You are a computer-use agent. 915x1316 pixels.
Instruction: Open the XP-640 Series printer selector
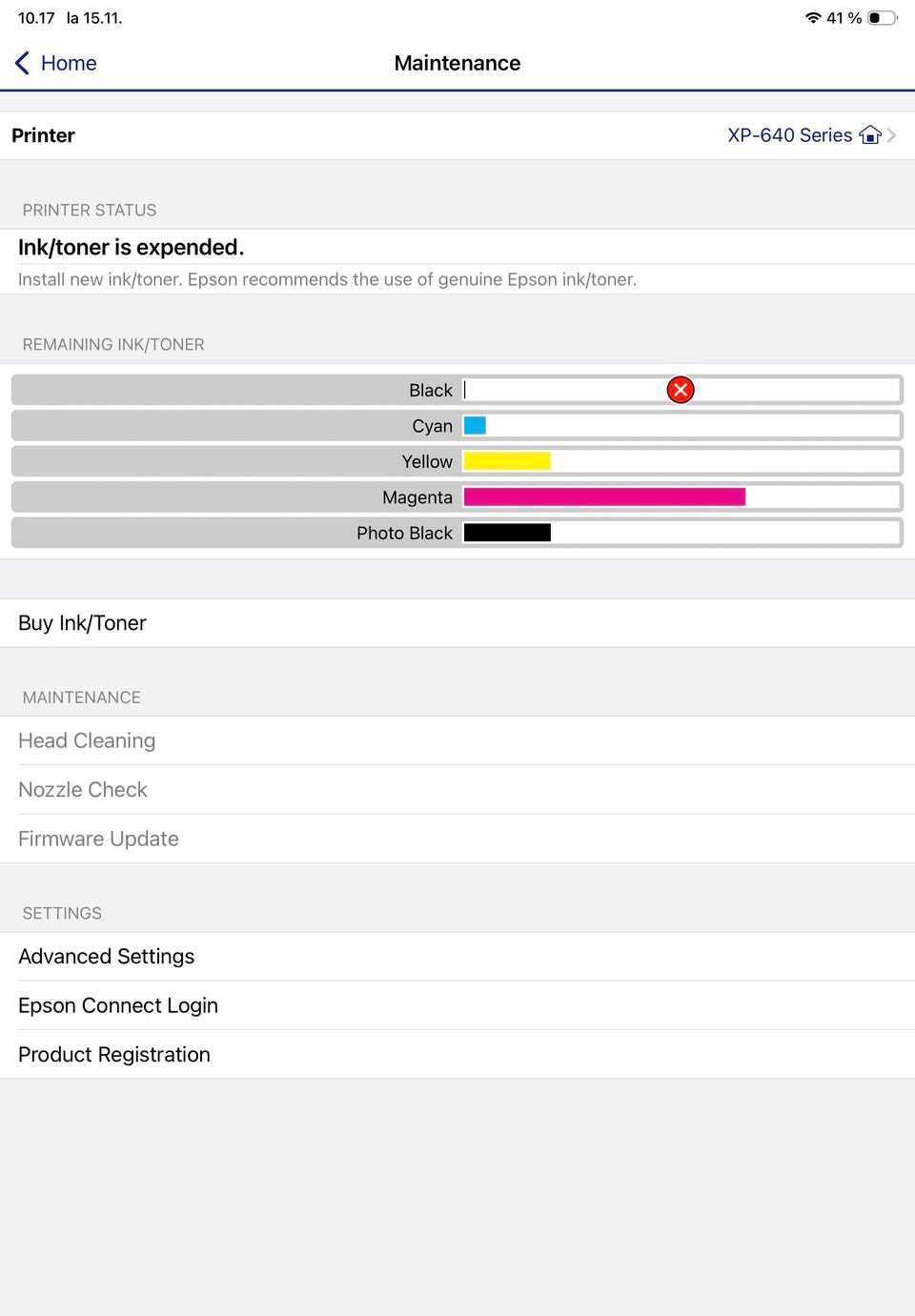(789, 135)
